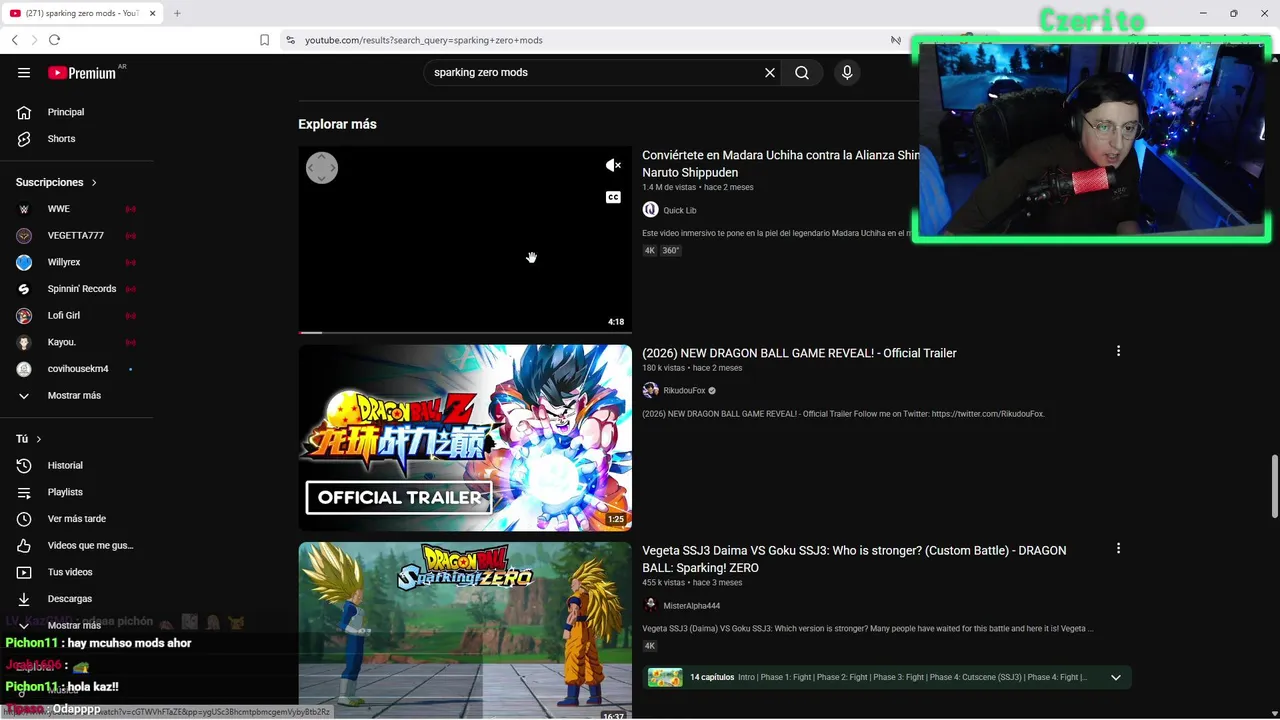Viewport: 1280px width, 720px height.
Task: Reload the page in the browser
Action: click(54, 40)
